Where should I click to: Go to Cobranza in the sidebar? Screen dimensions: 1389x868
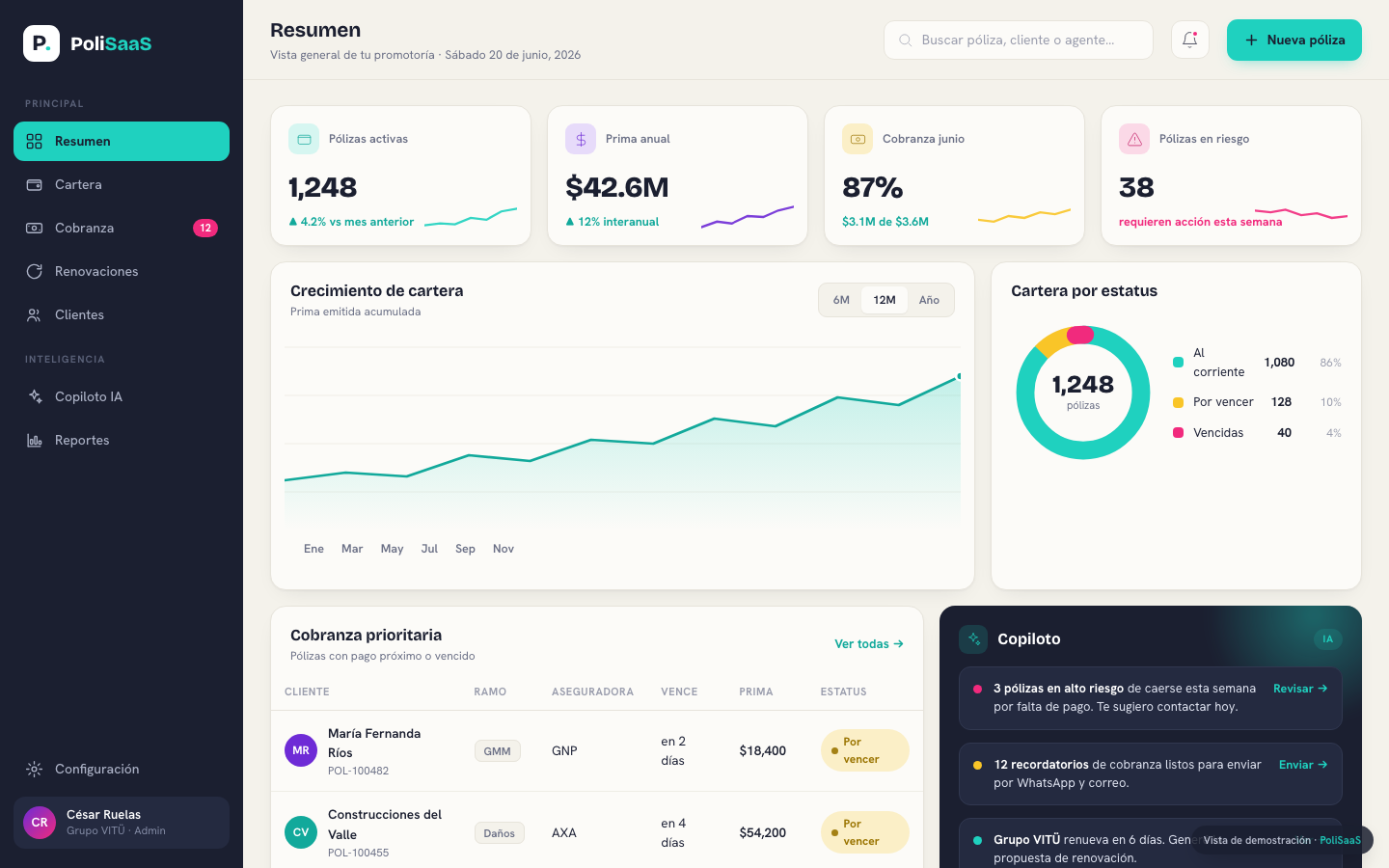click(122, 228)
